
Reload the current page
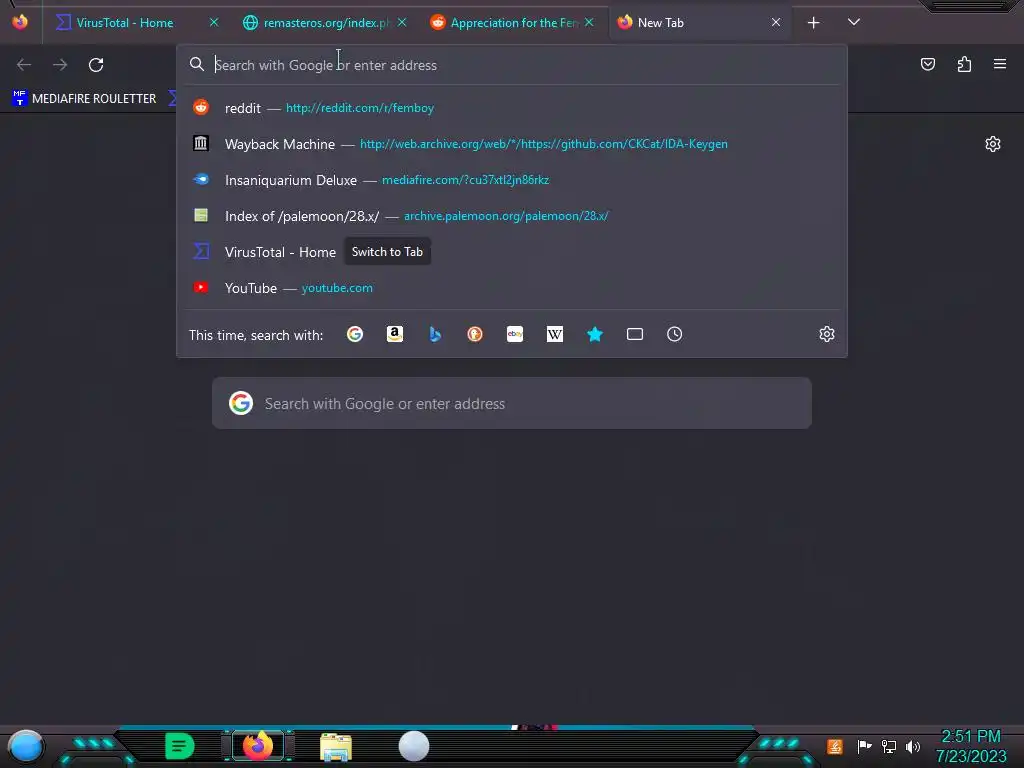pyautogui.click(x=96, y=65)
